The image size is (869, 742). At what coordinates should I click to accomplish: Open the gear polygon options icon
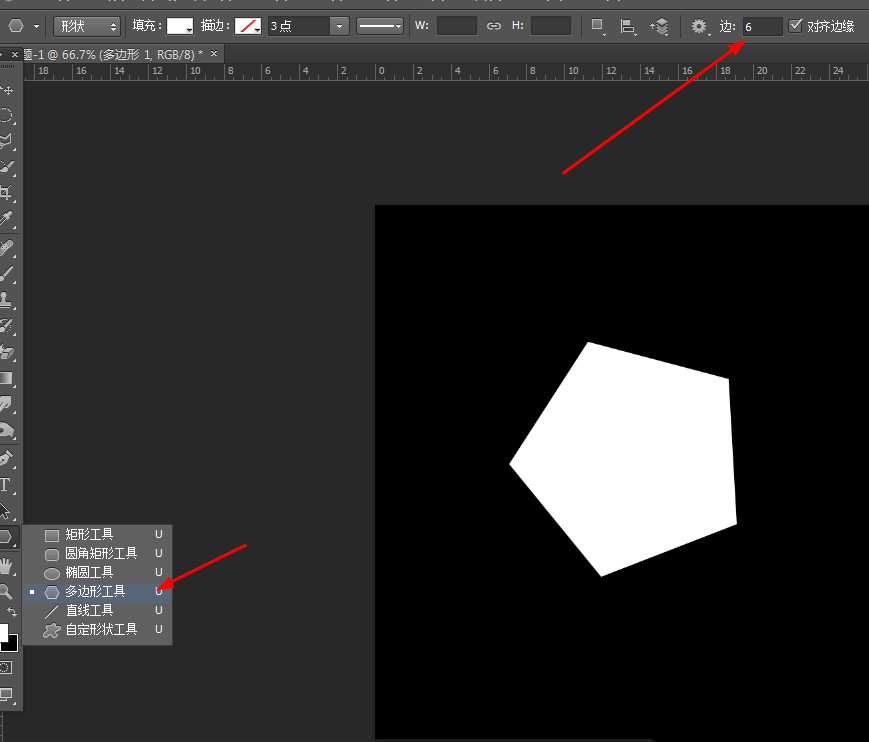pyautogui.click(x=699, y=26)
